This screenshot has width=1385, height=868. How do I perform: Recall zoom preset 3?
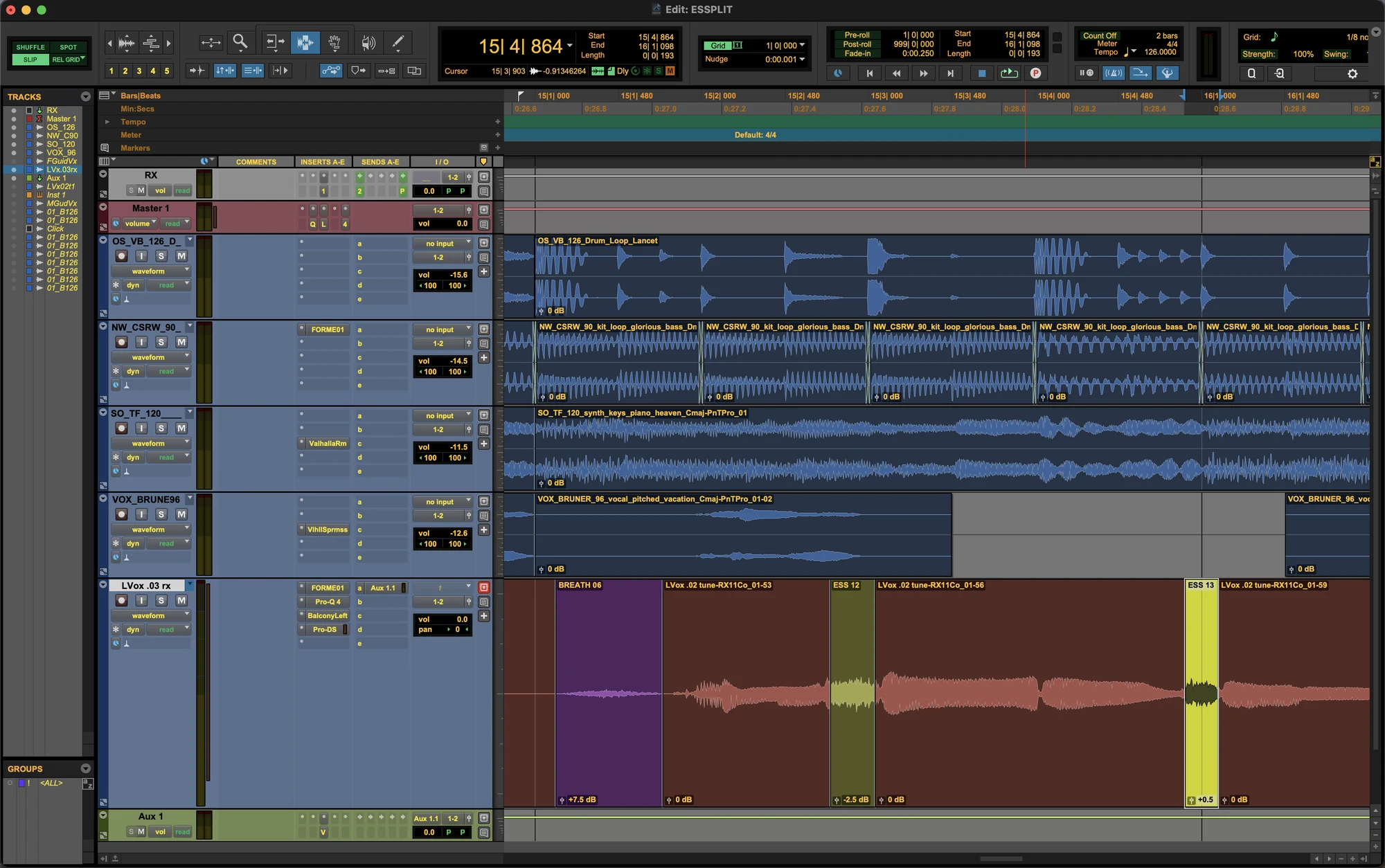coord(138,71)
